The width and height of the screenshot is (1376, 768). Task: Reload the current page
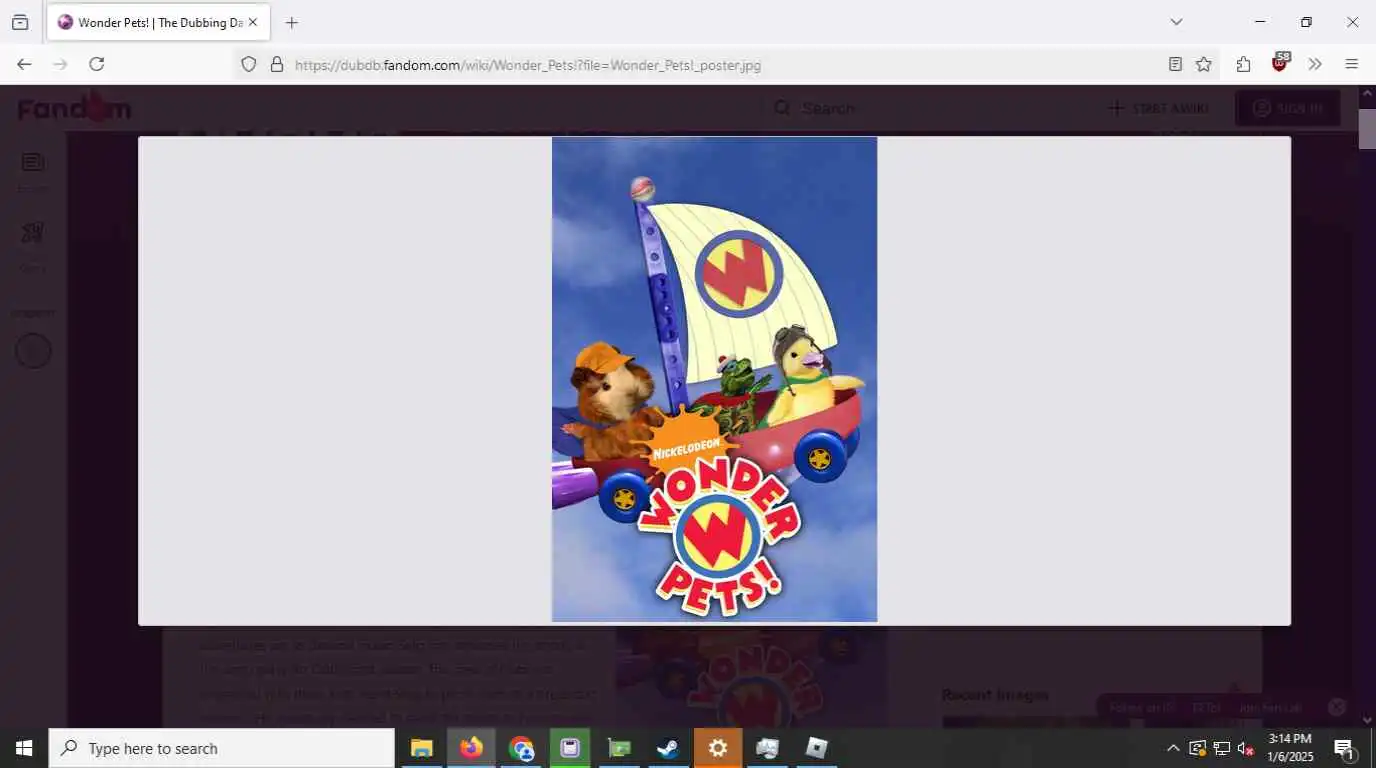tap(96, 64)
